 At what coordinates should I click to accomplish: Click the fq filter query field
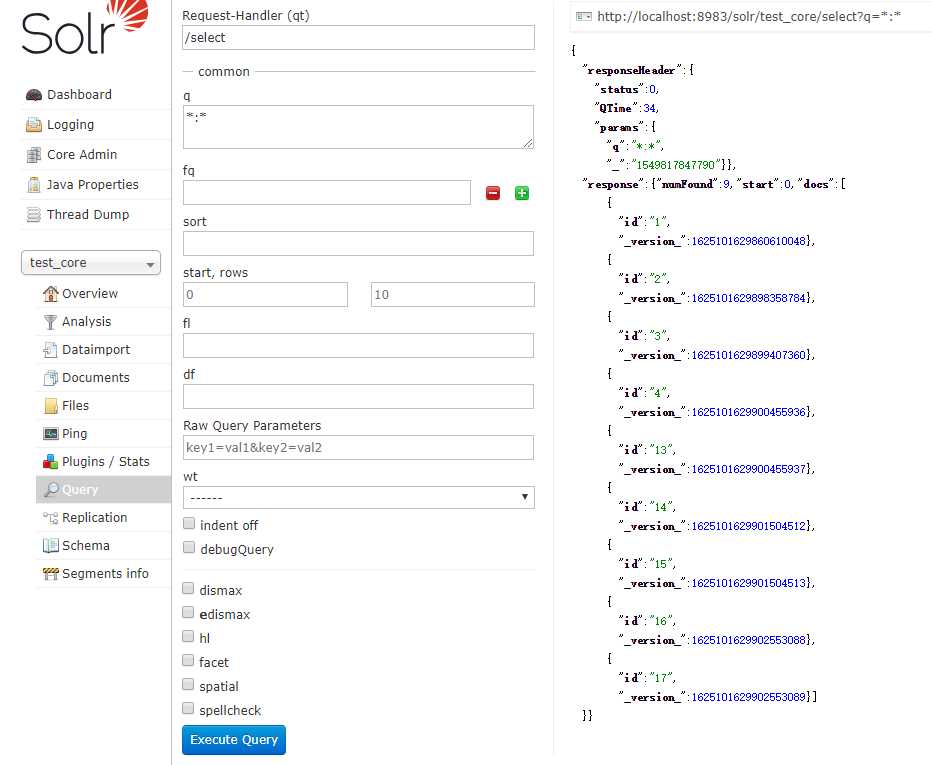(327, 193)
